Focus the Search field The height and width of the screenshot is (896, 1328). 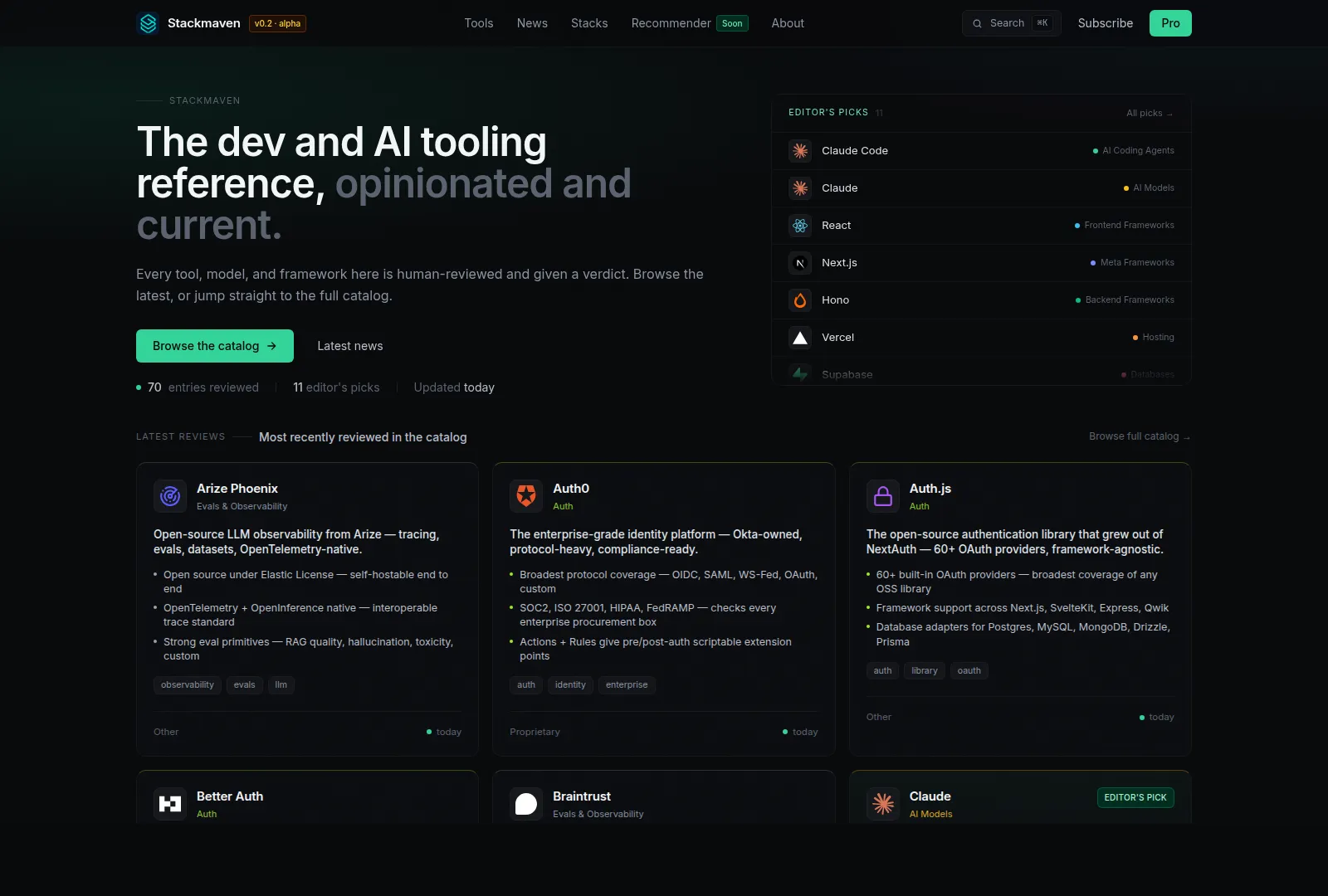tap(1011, 23)
